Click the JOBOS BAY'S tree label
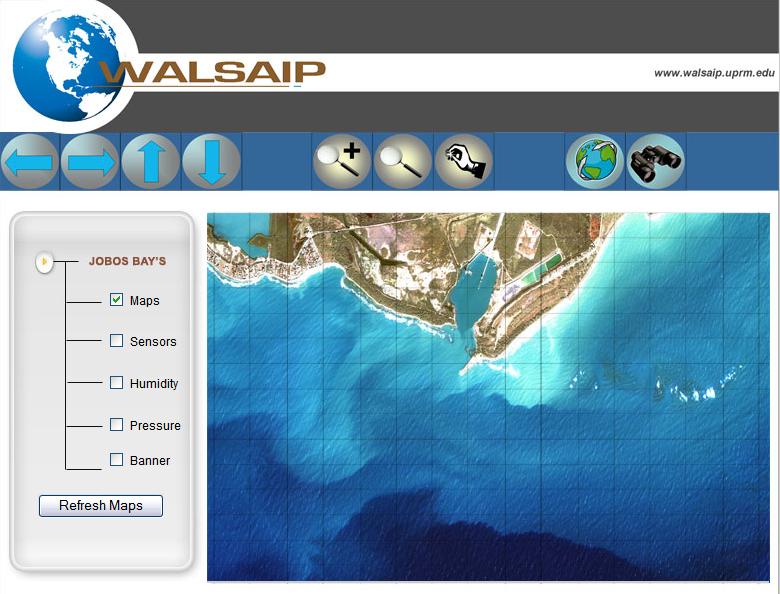 point(127,261)
